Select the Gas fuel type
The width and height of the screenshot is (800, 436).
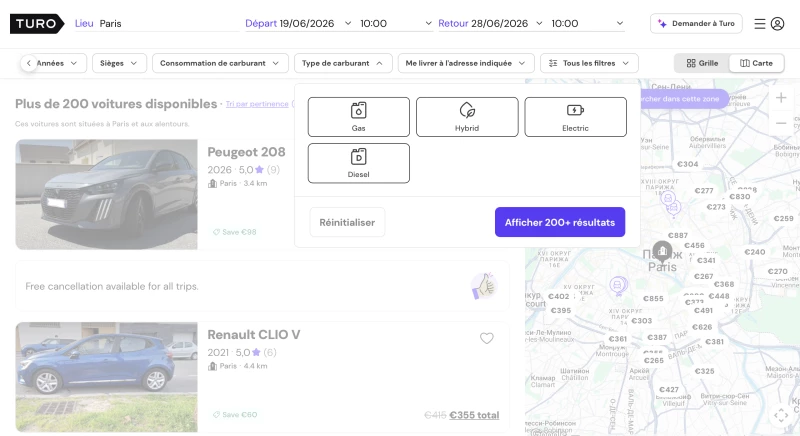point(359,117)
